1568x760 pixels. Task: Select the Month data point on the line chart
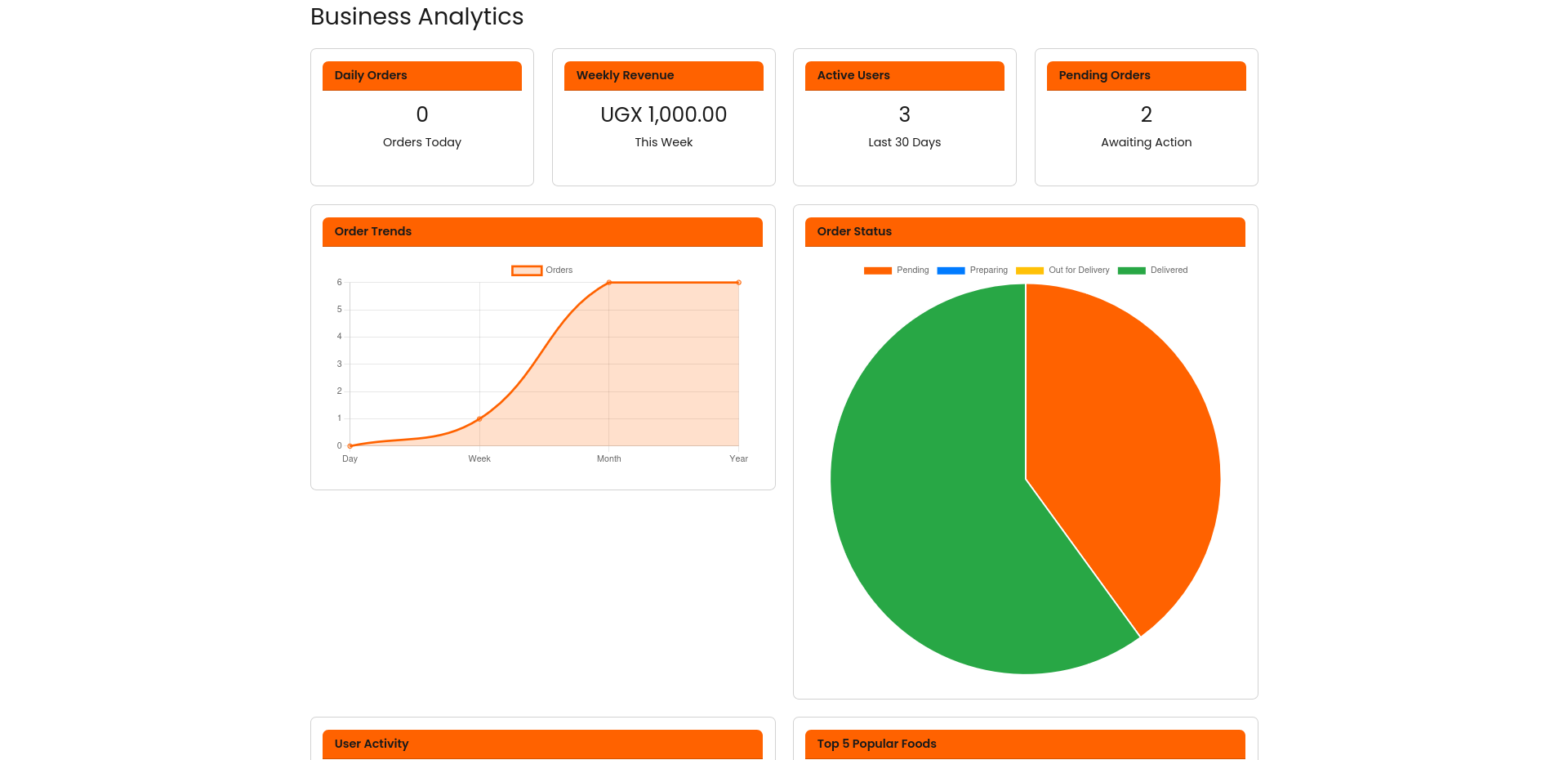[x=609, y=283]
